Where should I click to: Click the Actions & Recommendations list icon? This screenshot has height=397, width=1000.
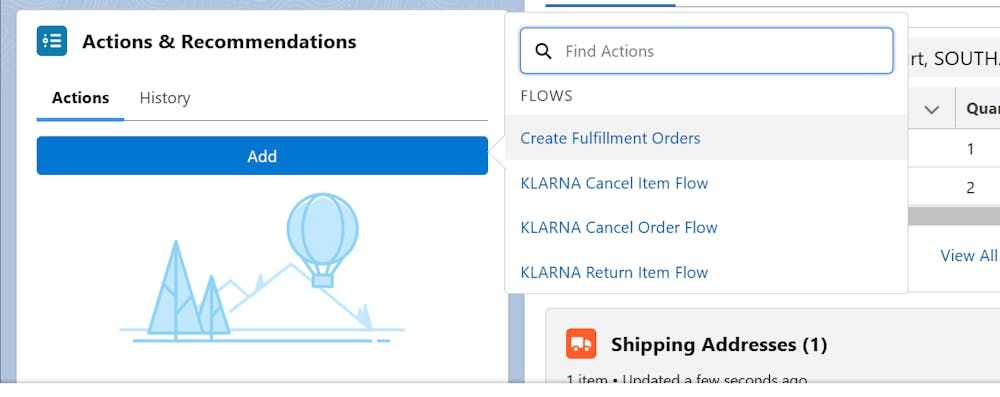52,41
